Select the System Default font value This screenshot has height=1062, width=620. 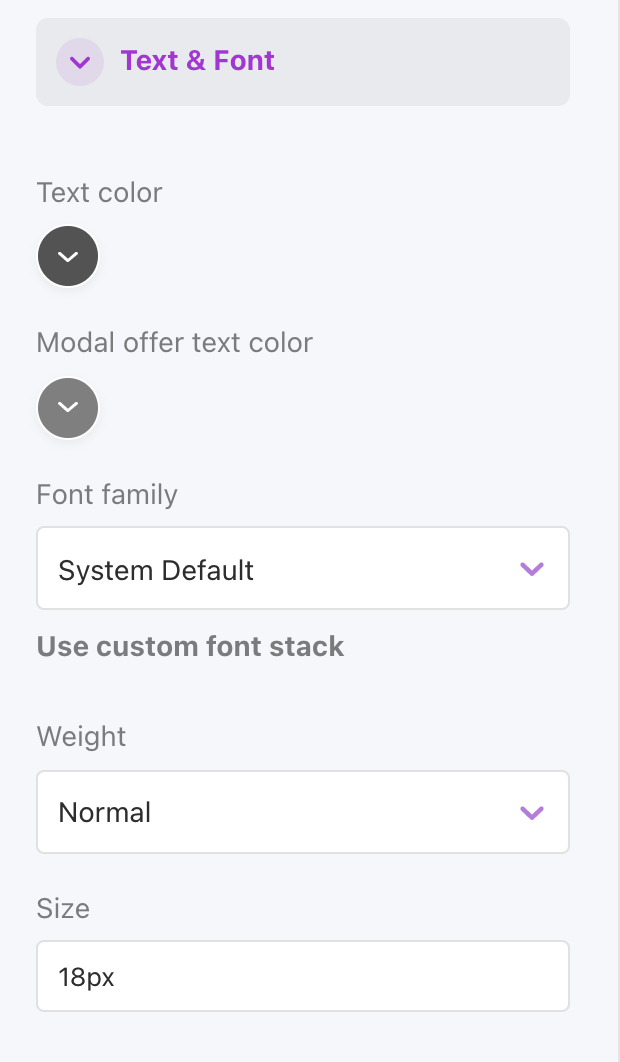coord(156,570)
